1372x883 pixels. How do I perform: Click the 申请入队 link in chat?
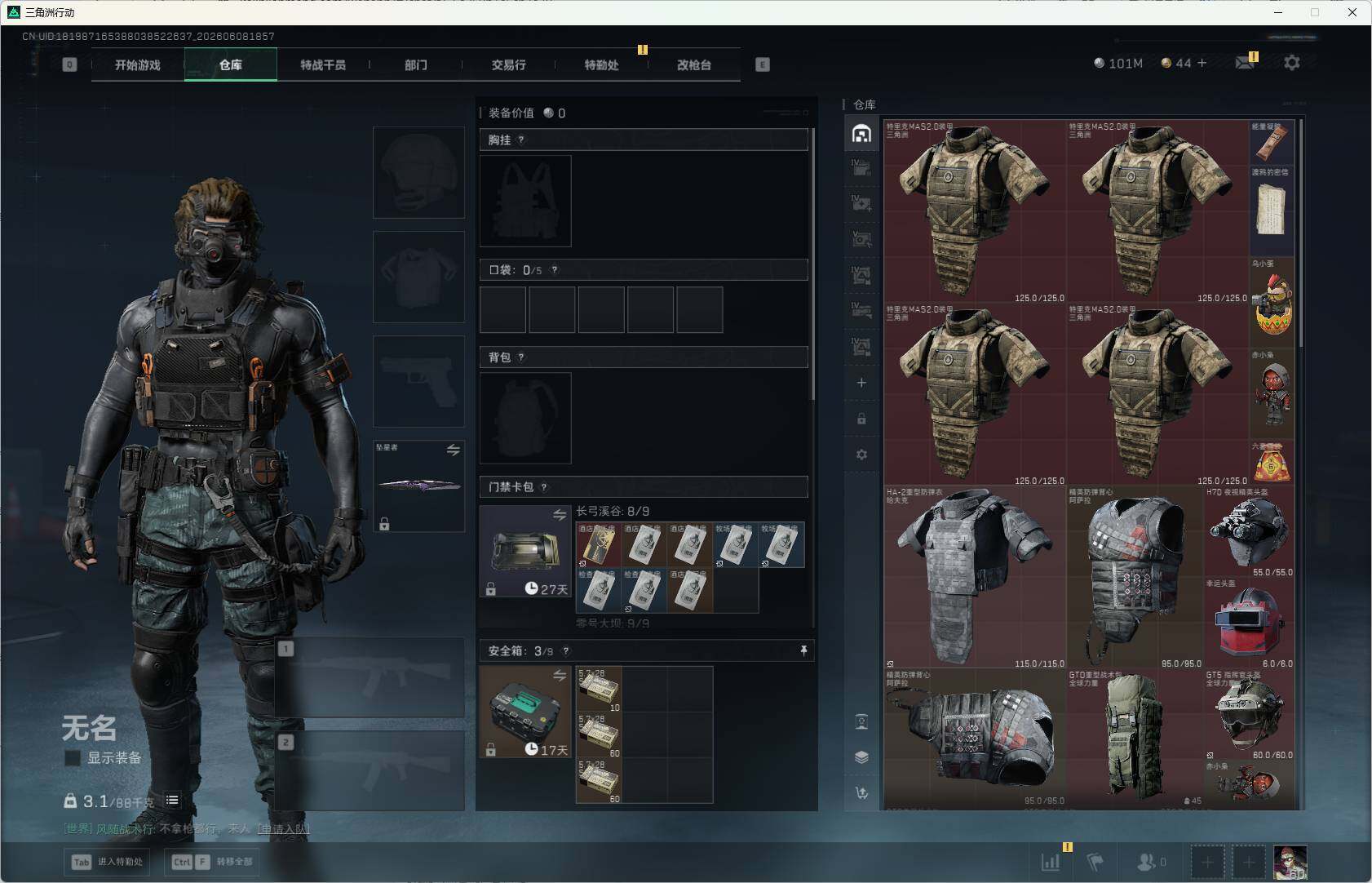pyautogui.click(x=284, y=828)
